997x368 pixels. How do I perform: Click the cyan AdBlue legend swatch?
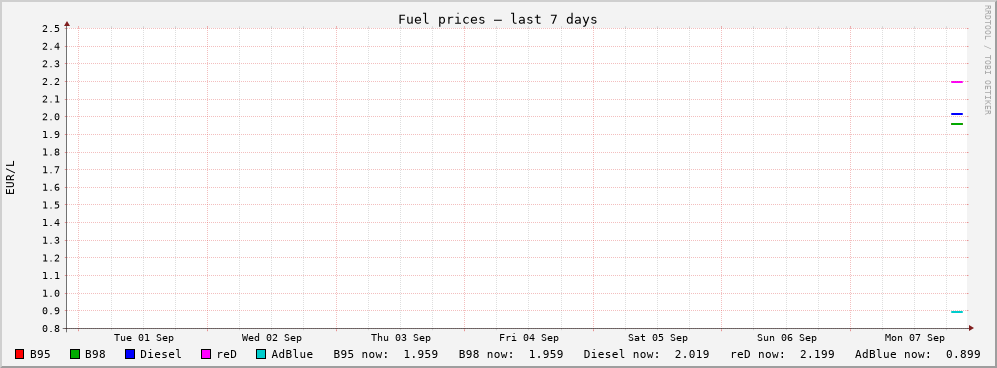click(x=261, y=354)
